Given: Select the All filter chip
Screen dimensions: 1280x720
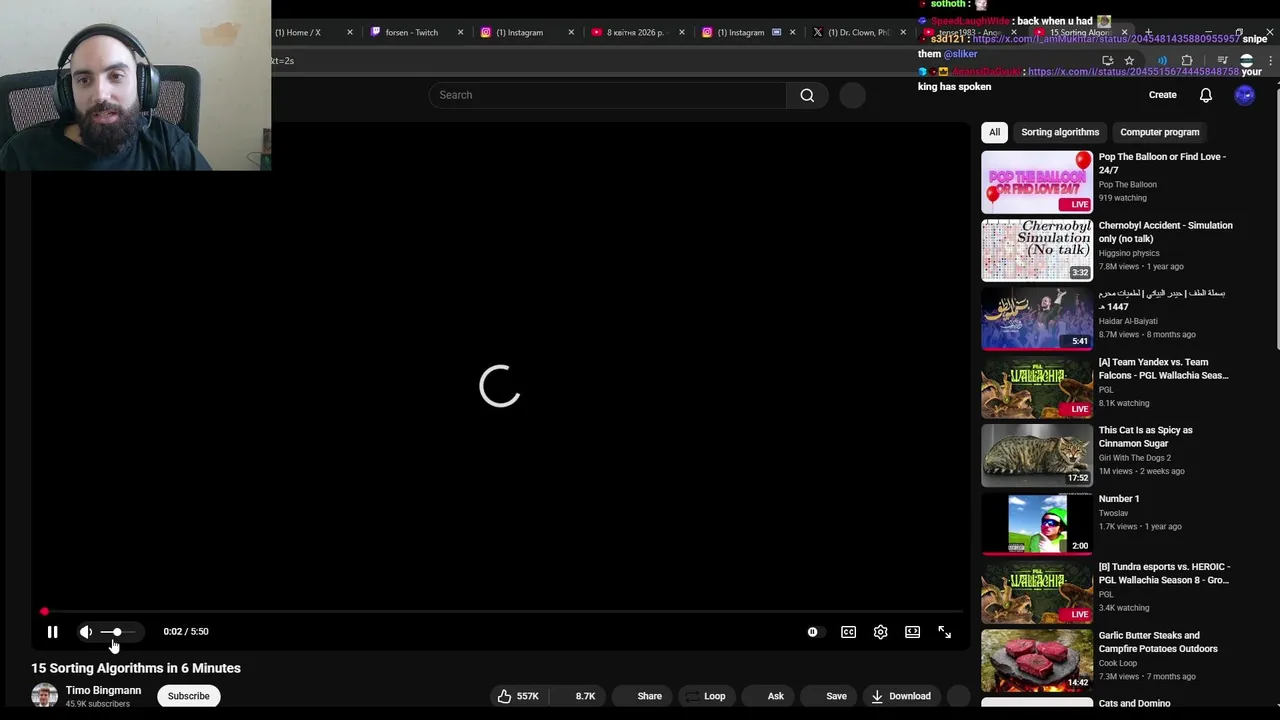Looking at the screenshot, I should [x=994, y=132].
